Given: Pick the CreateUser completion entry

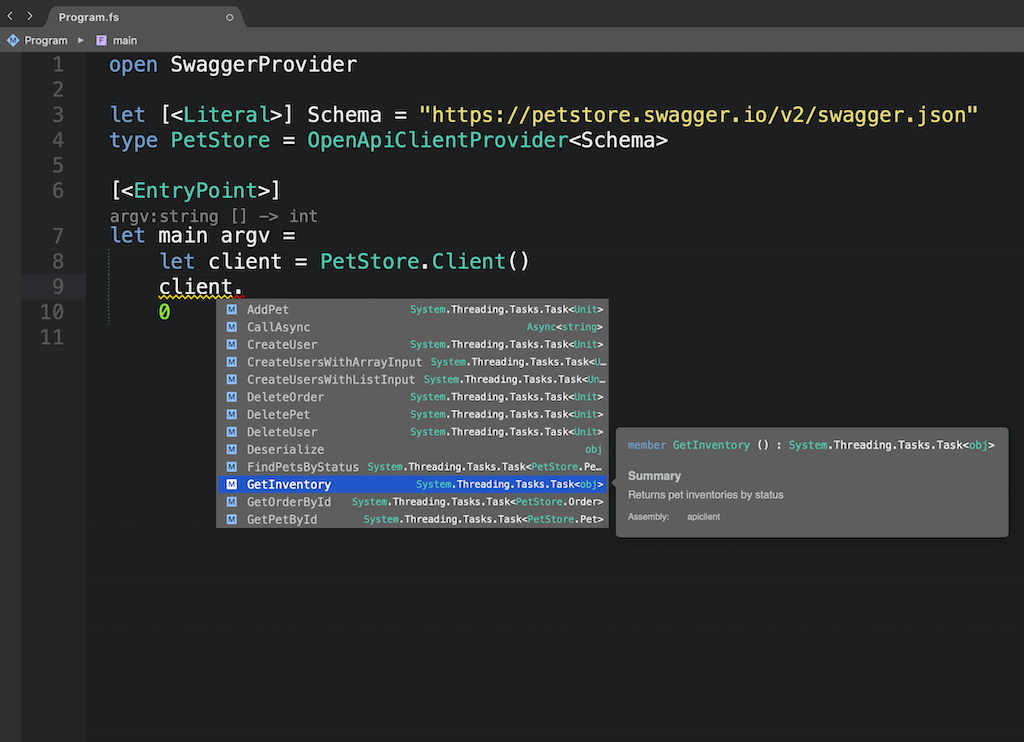Looking at the screenshot, I should click(412, 344).
